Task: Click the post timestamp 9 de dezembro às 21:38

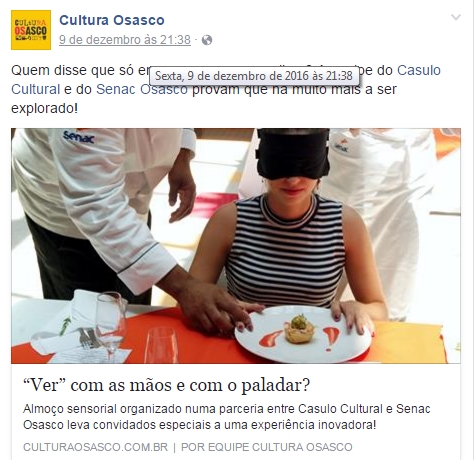Action: 125,40
